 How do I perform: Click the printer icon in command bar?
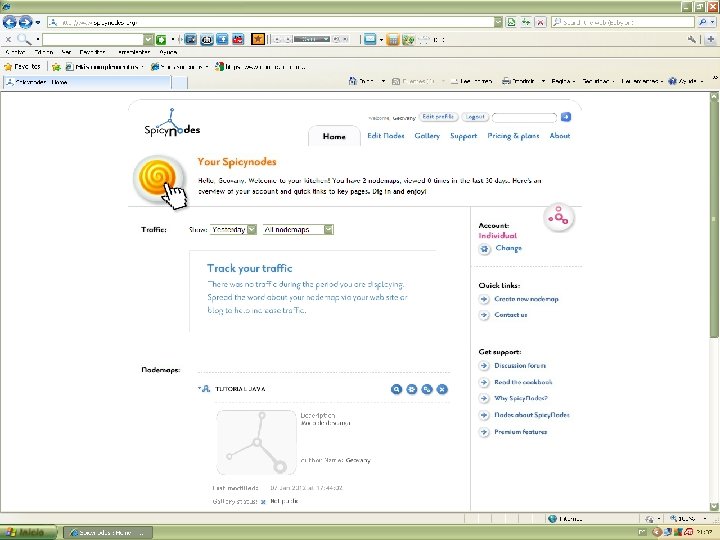[506, 81]
